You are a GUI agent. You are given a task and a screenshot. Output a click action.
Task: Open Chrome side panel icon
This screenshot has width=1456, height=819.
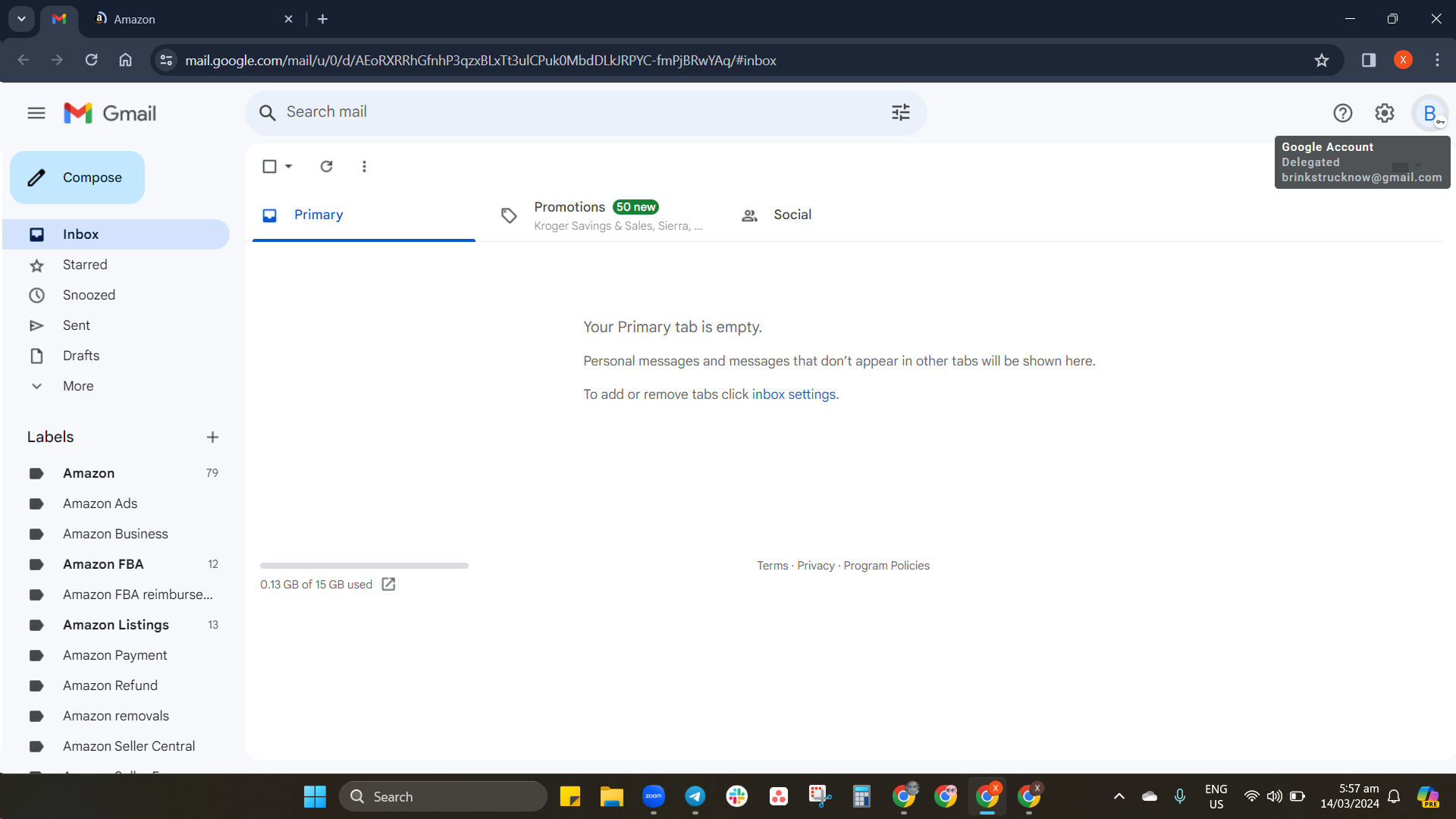coord(1369,60)
